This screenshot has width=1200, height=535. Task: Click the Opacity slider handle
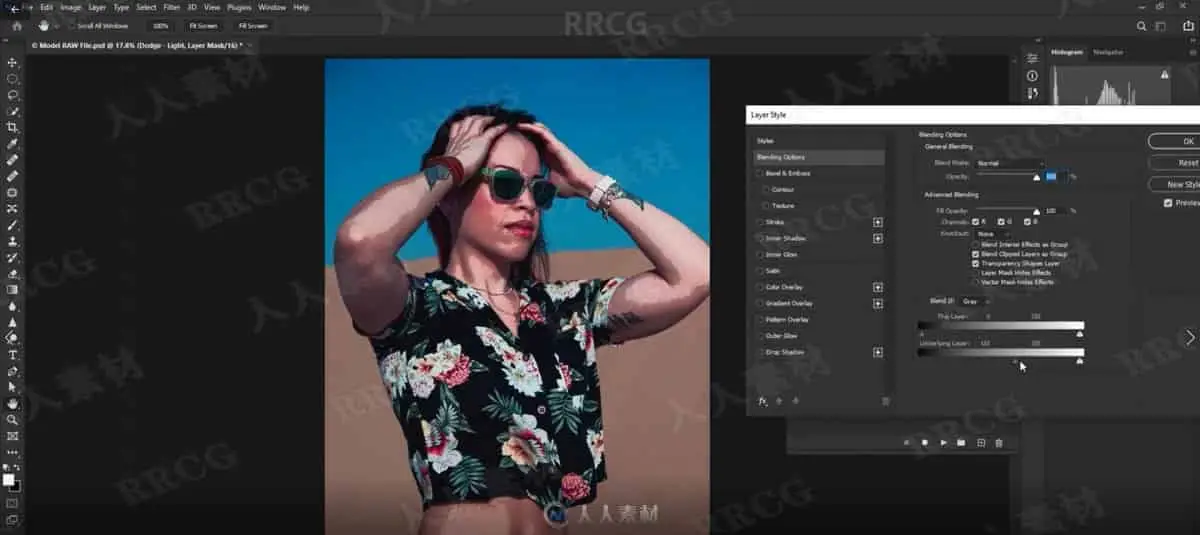(1037, 177)
